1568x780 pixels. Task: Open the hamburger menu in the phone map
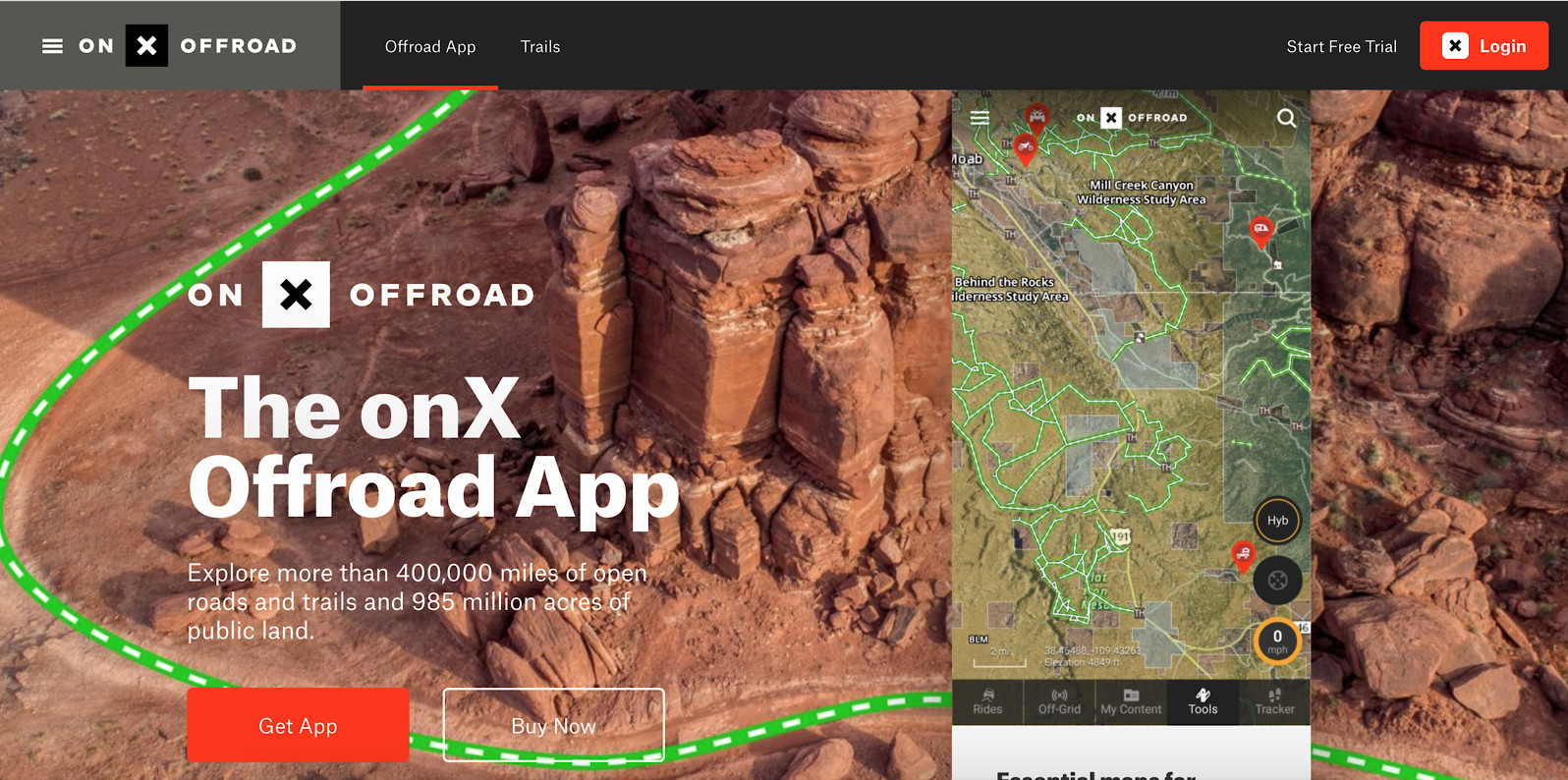980,118
